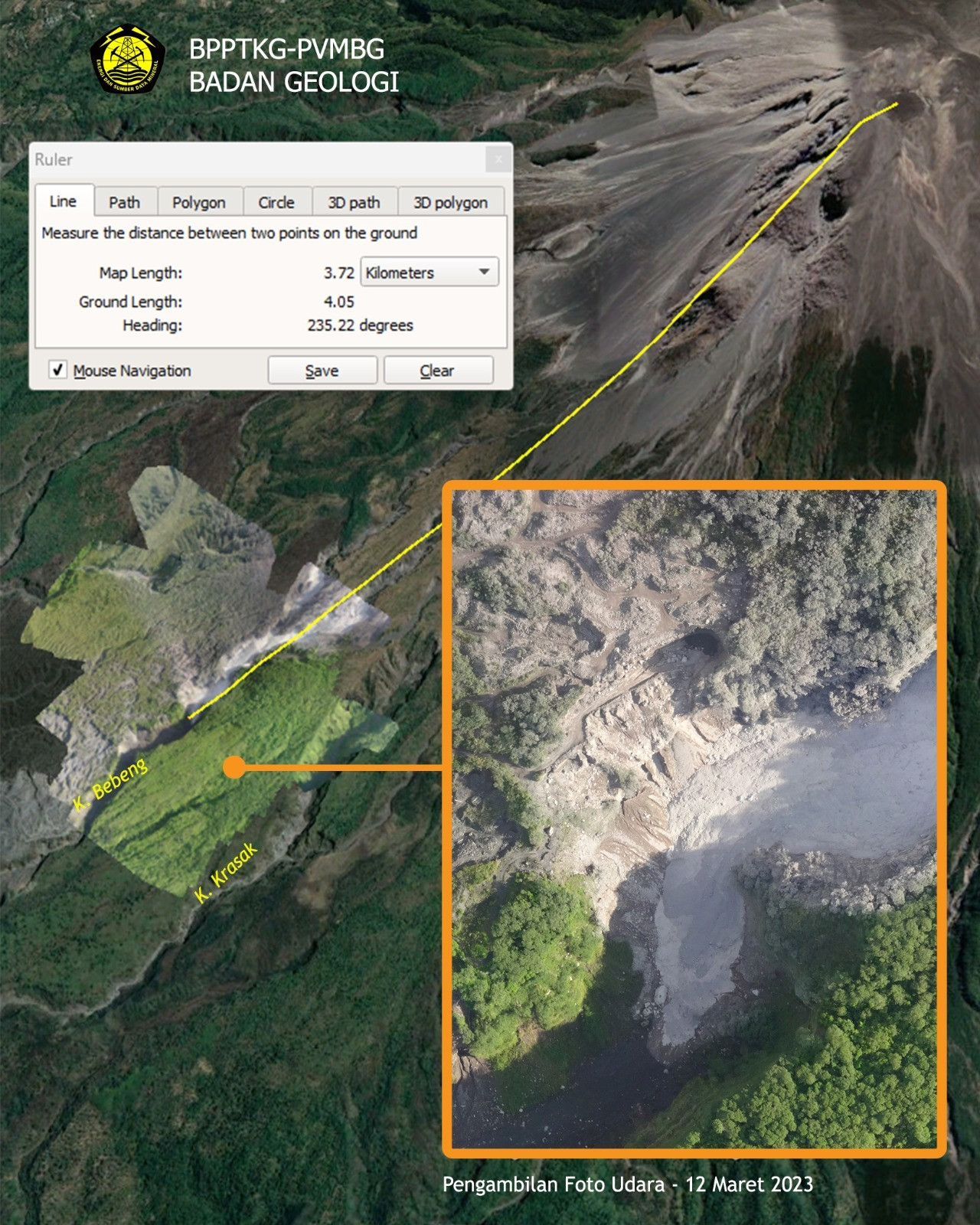Click the Ground Length value 4.05

[x=338, y=302]
